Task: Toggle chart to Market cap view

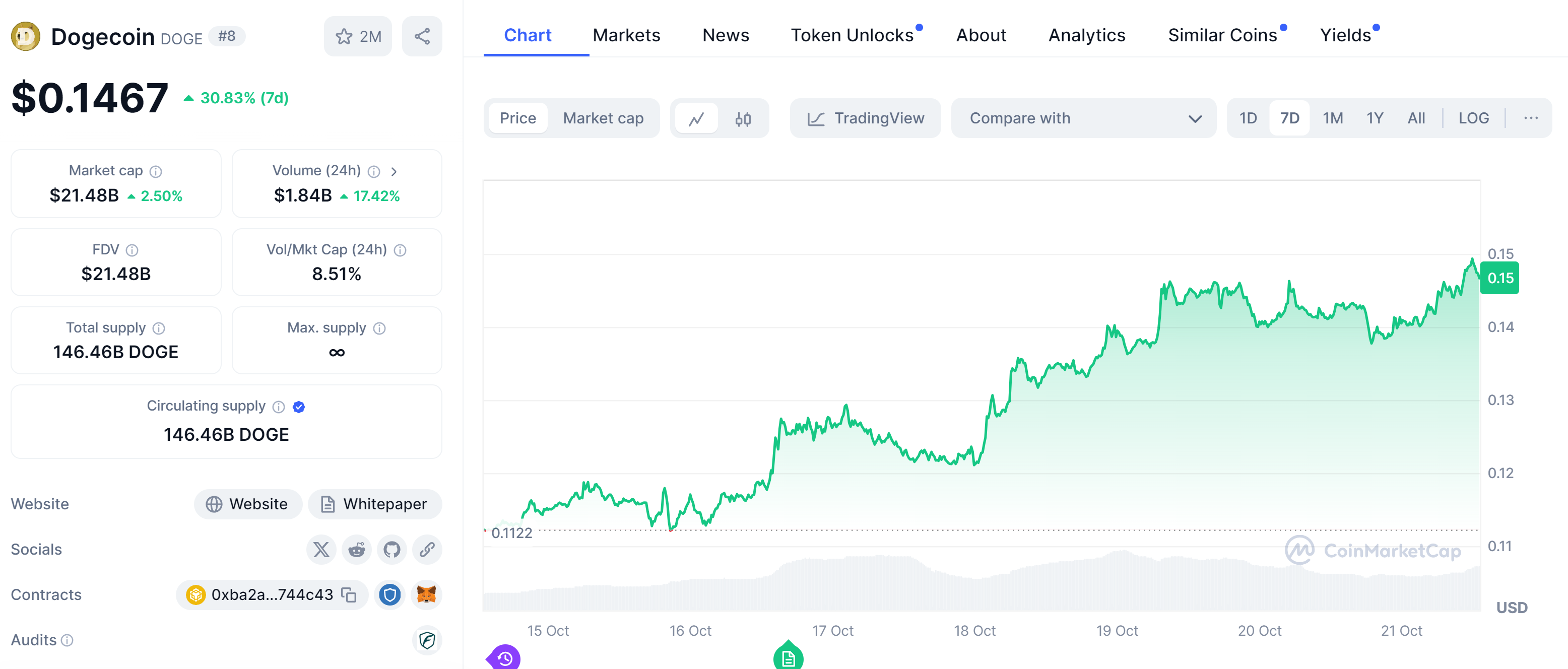Action: pyautogui.click(x=603, y=118)
